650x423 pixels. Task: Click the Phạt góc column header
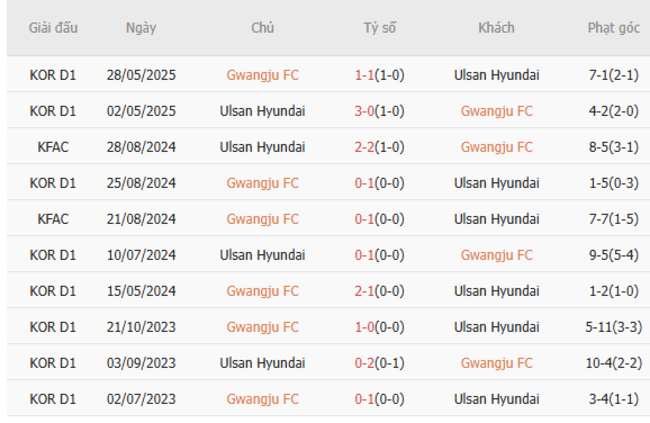click(613, 28)
